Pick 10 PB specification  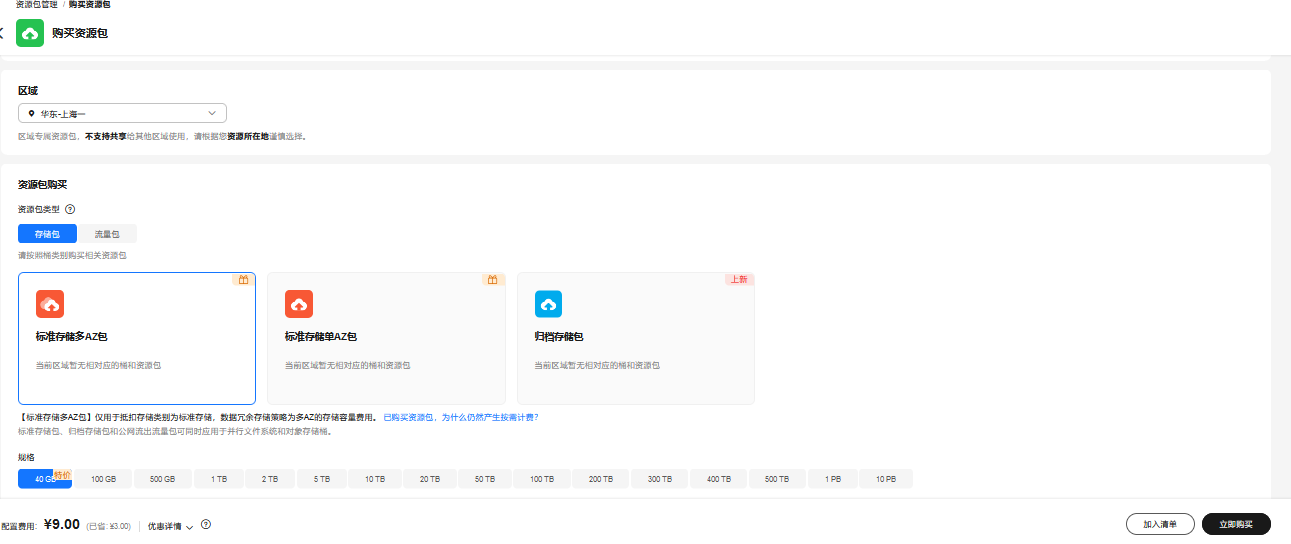point(886,480)
